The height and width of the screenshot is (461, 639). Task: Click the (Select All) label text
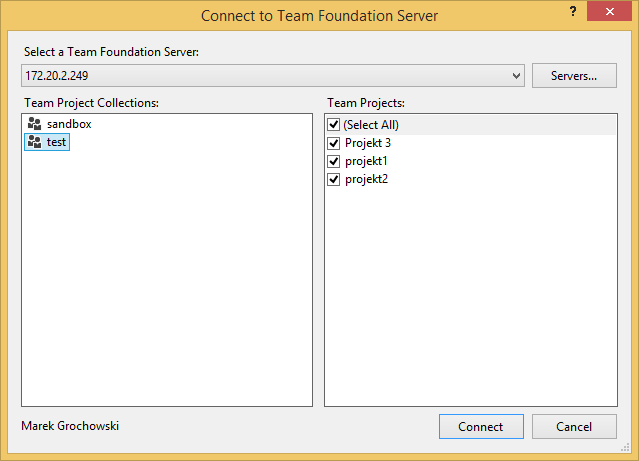point(372,125)
